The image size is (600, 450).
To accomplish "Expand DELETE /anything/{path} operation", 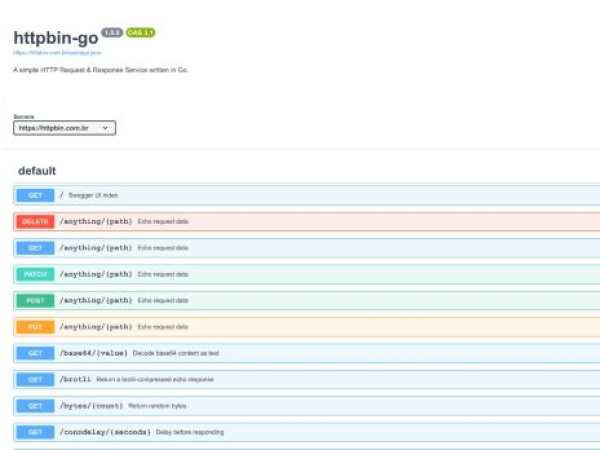I will pyautogui.click(x=307, y=222).
